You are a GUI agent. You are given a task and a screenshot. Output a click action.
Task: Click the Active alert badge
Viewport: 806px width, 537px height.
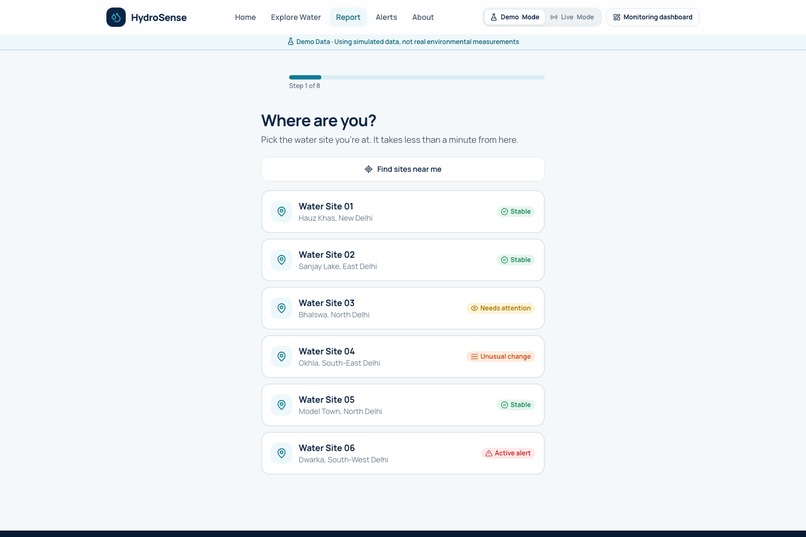point(508,453)
